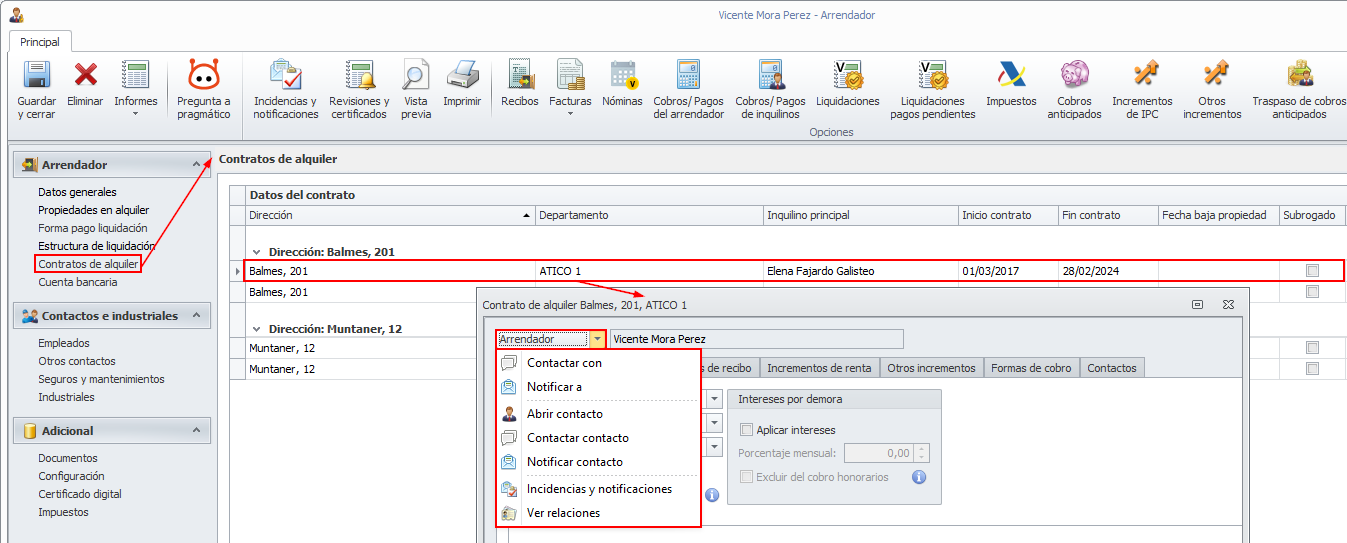Click the Porcentaje mensual stepper arrows
The height and width of the screenshot is (543, 1347).
922,453
